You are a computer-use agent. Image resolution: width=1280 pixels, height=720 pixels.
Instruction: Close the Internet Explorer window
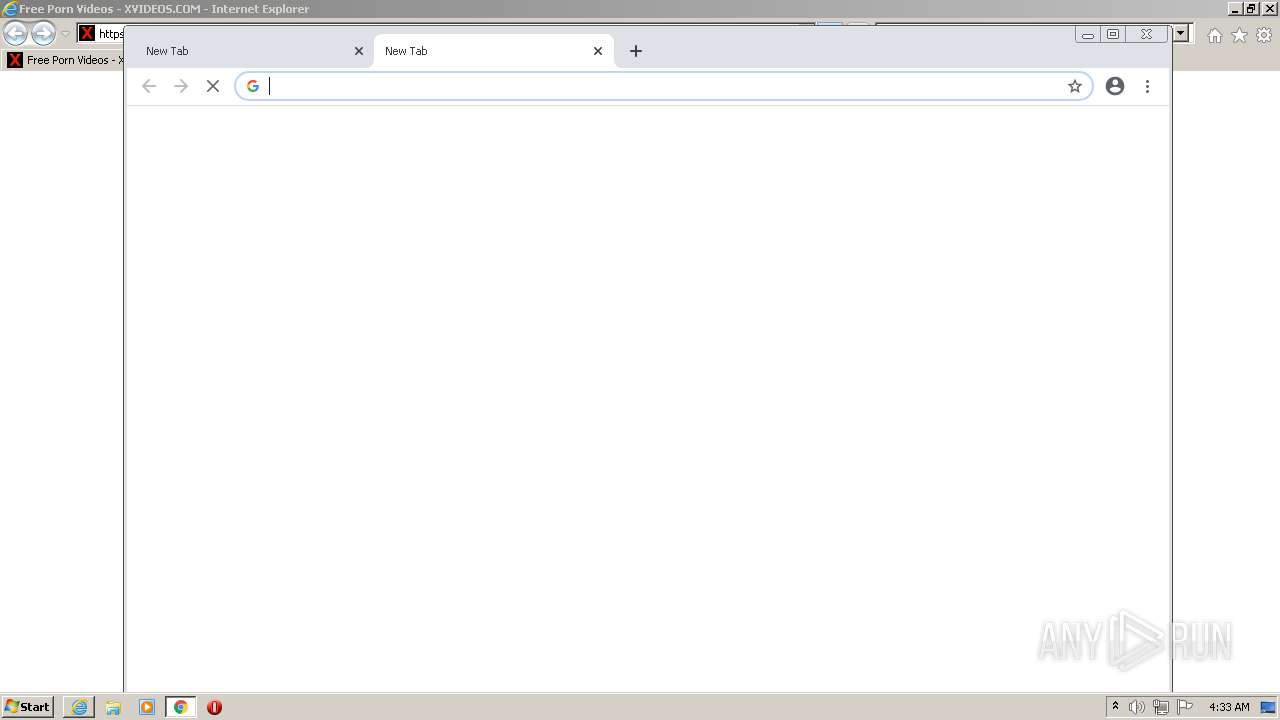[x=1268, y=9]
